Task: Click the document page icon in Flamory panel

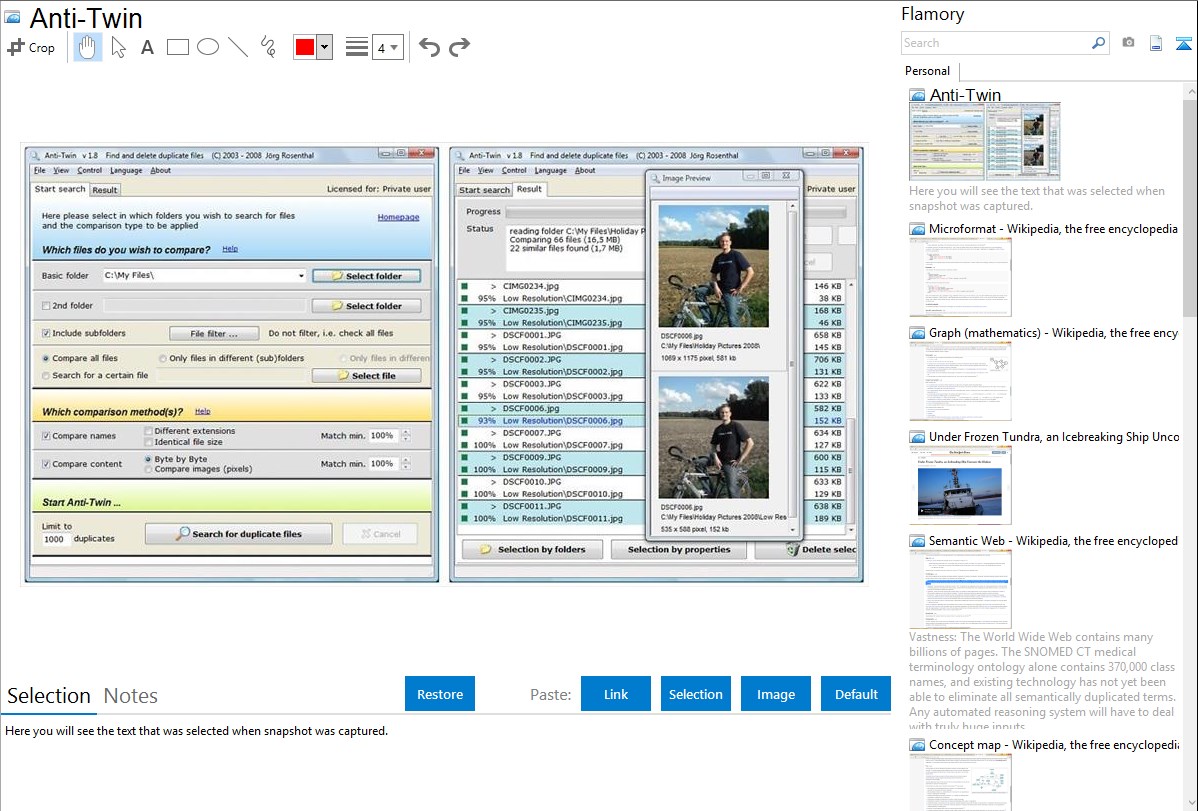Action: point(1156,43)
